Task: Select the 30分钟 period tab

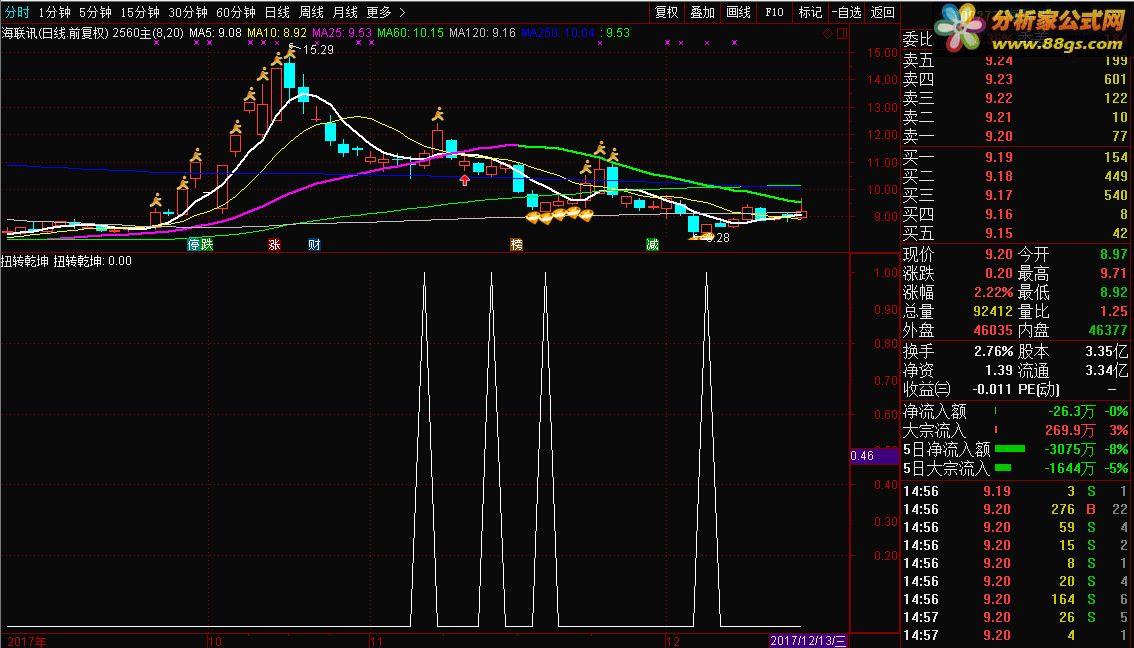Action: [x=188, y=12]
